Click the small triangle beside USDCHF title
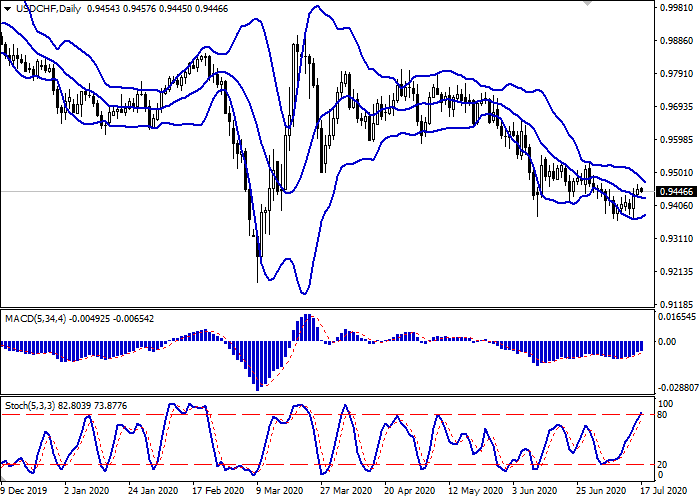 pyautogui.click(x=5, y=7)
